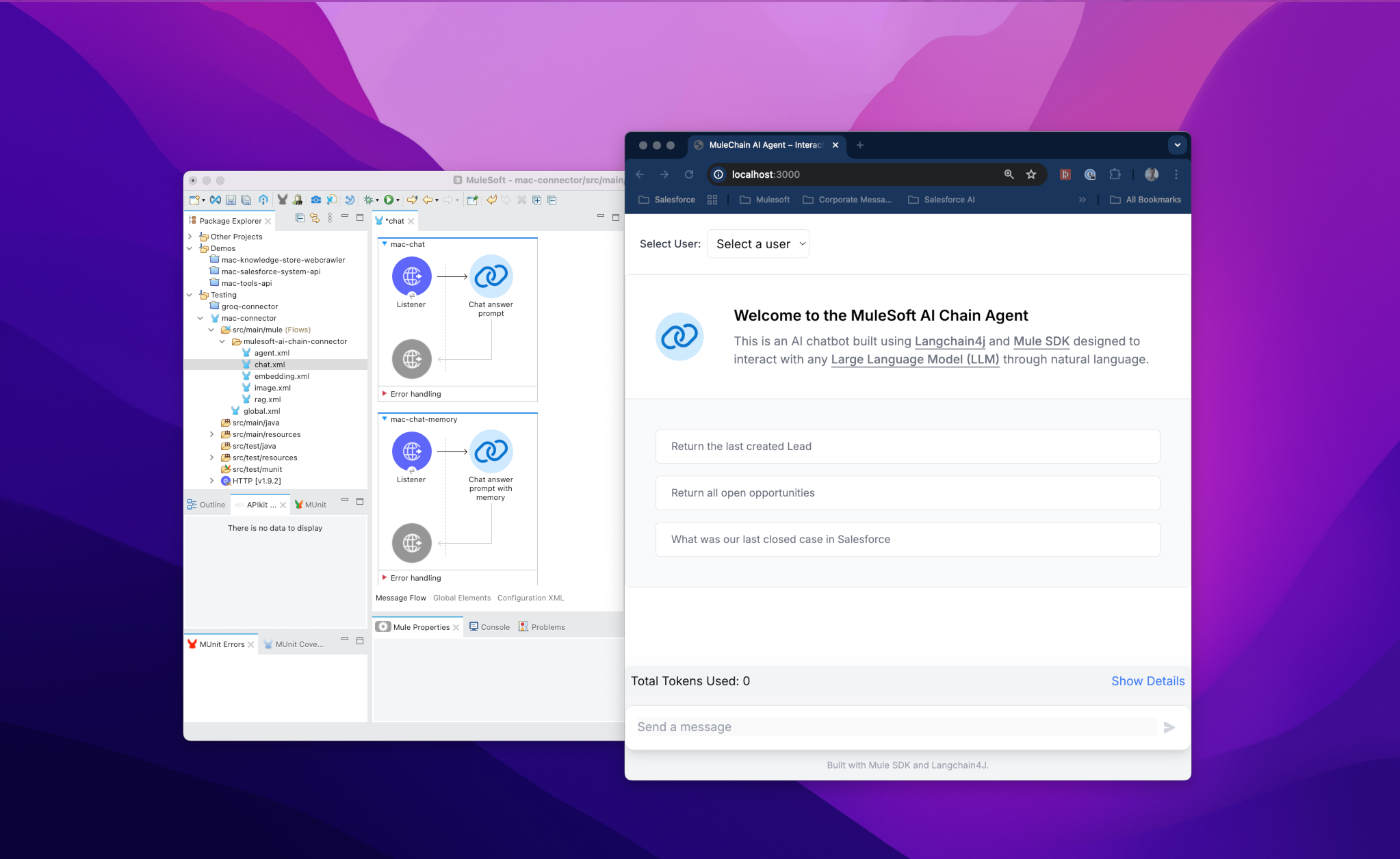Image resolution: width=1400 pixels, height=859 pixels.
Task: Switch to the Outline tab
Action: 207,505
